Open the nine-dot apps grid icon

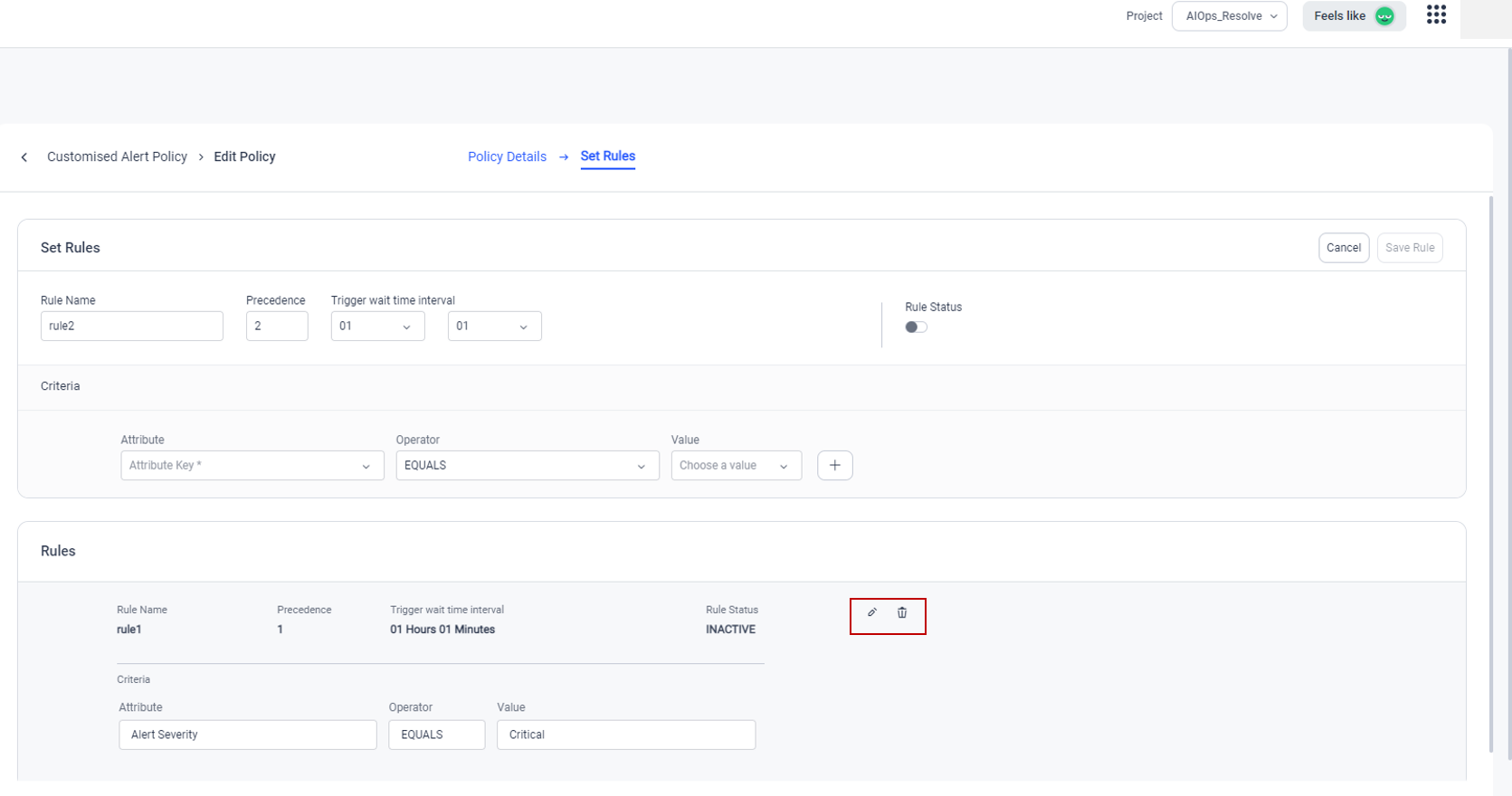1436,14
